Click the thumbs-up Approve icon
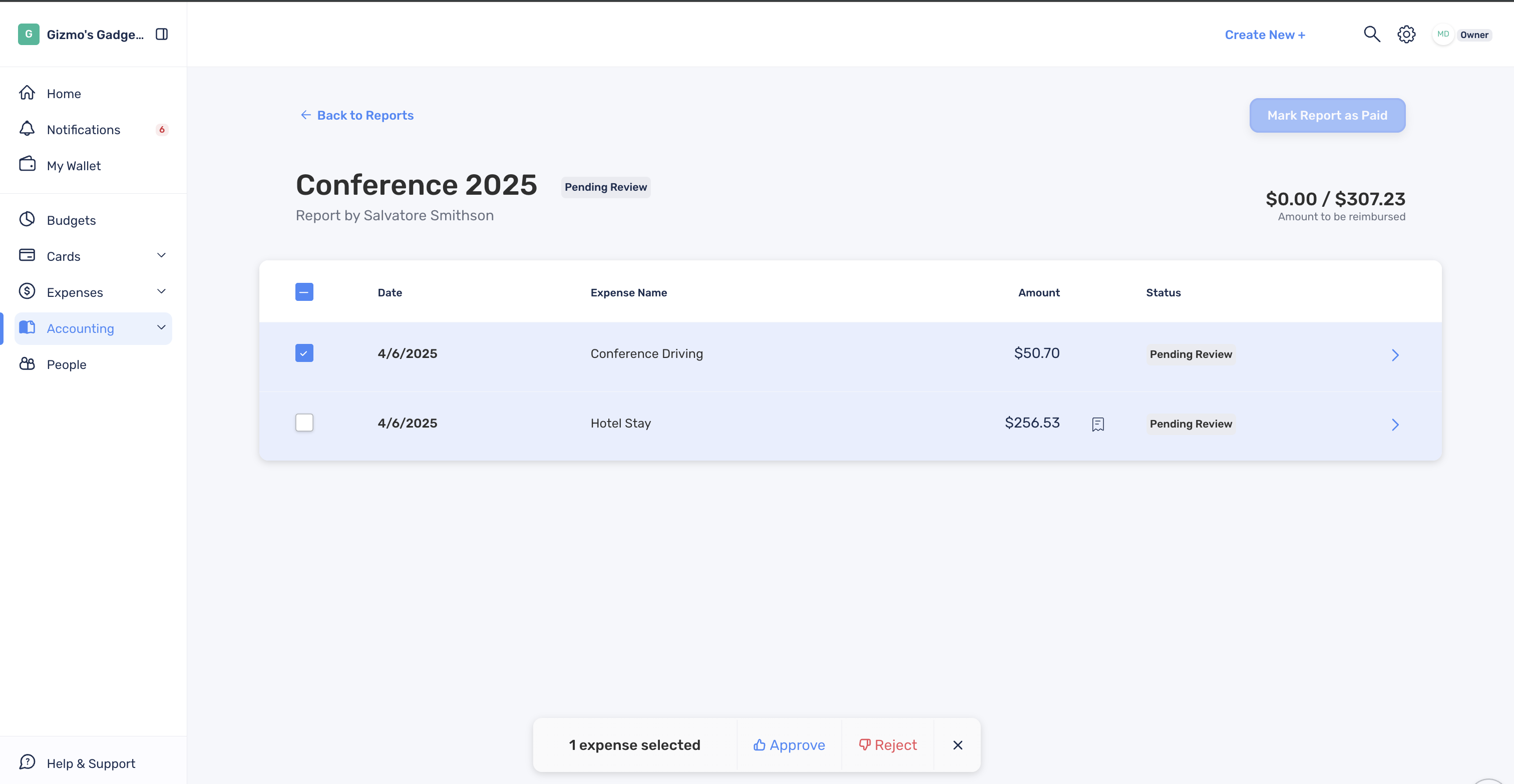 pos(760,744)
